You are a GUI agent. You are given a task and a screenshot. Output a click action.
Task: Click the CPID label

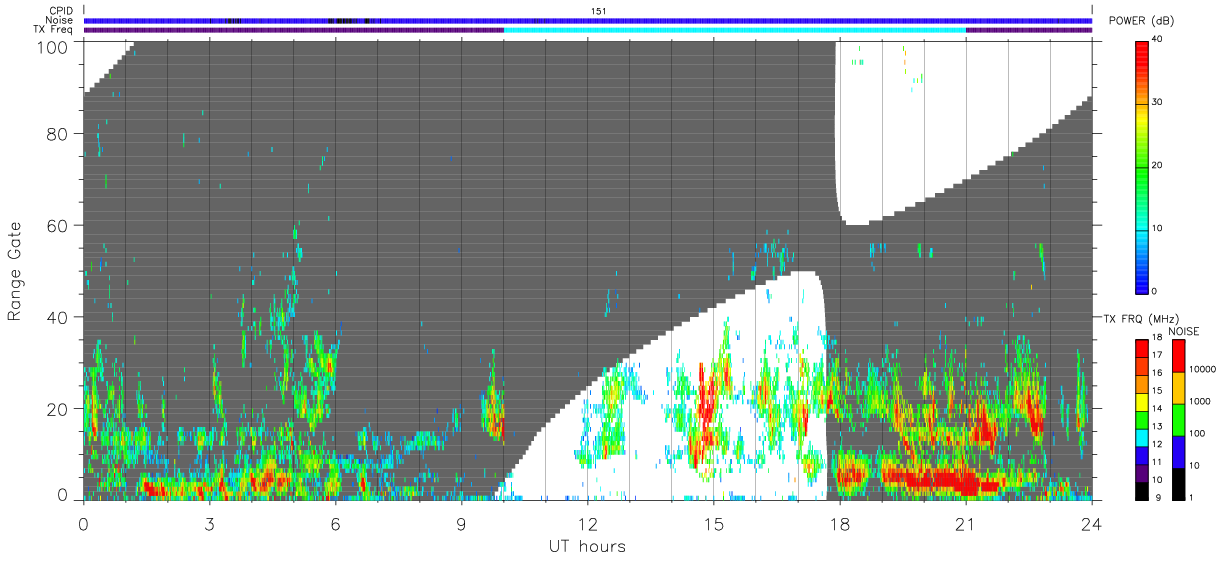[x=61, y=11]
